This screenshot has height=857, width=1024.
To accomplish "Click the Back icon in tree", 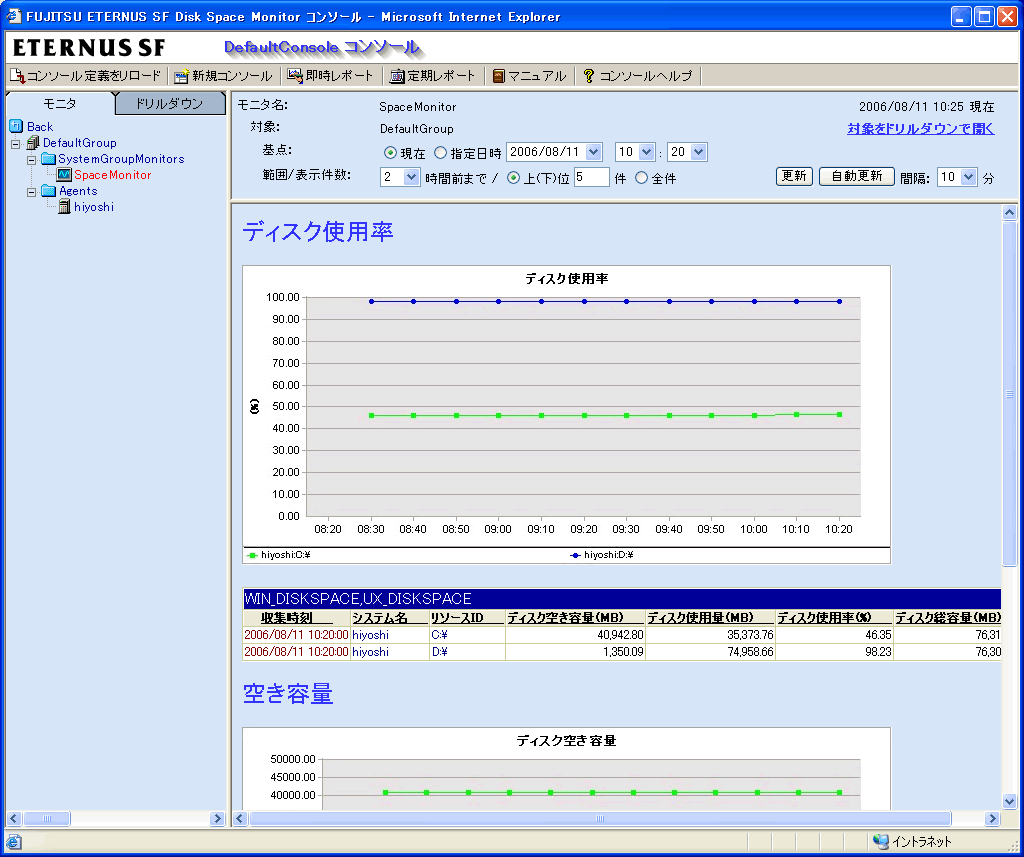I will tap(16, 127).
